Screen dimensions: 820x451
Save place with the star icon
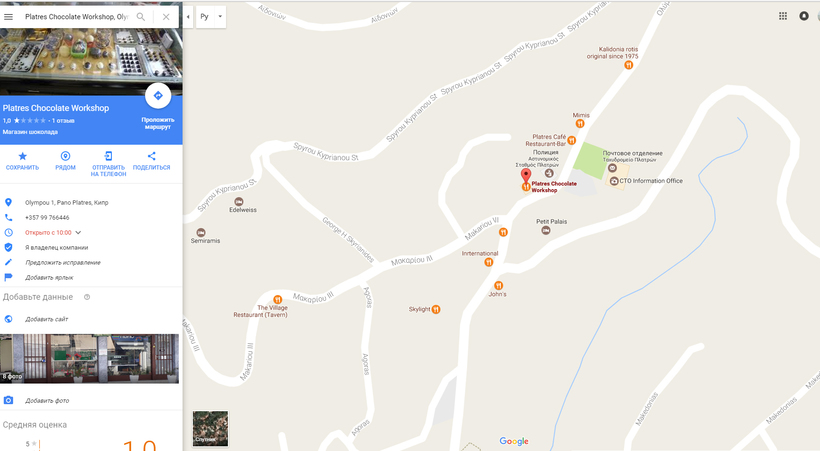pyautogui.click(x=22, y=156)
